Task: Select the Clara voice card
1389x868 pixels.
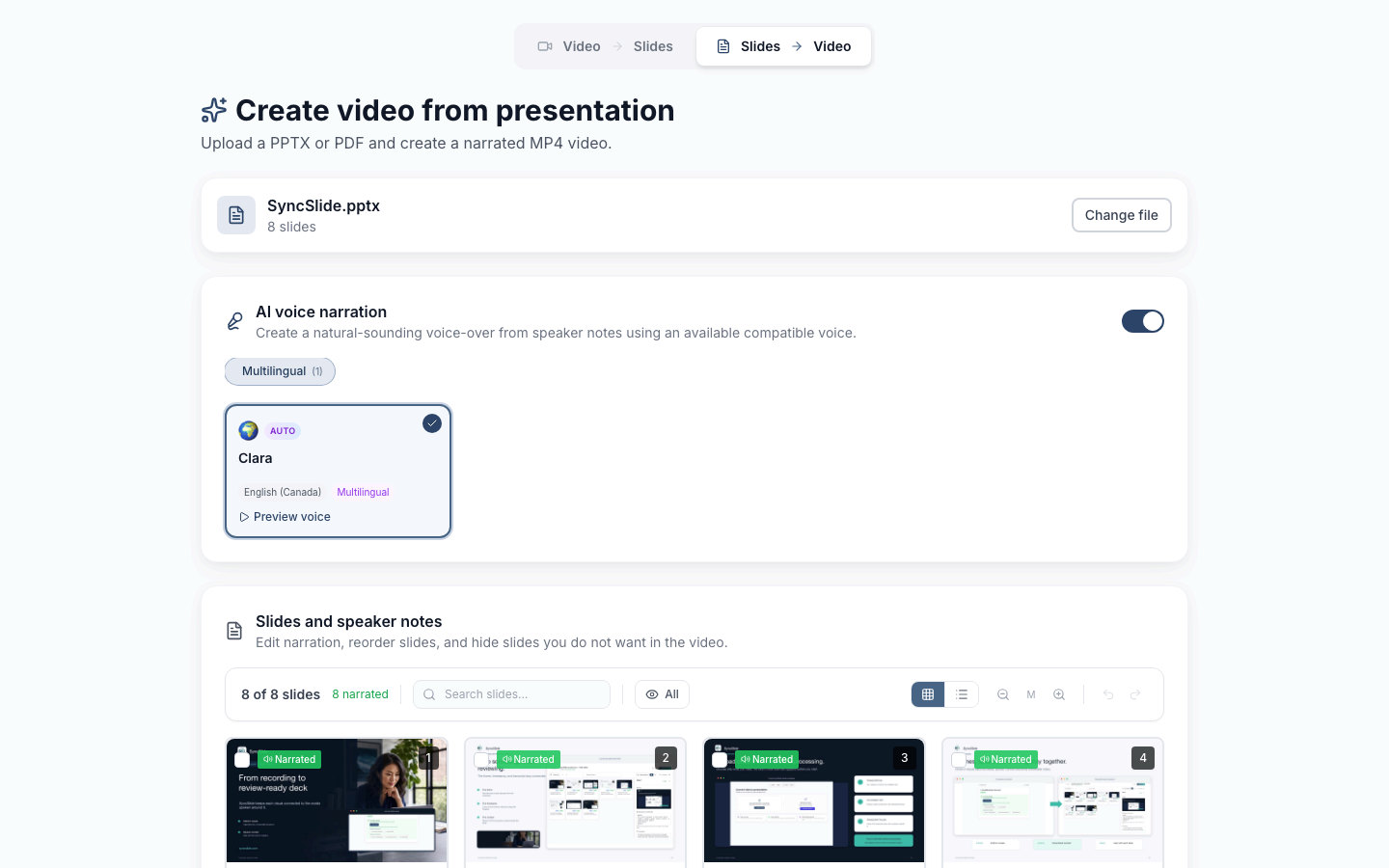Action: click(338, 471)
